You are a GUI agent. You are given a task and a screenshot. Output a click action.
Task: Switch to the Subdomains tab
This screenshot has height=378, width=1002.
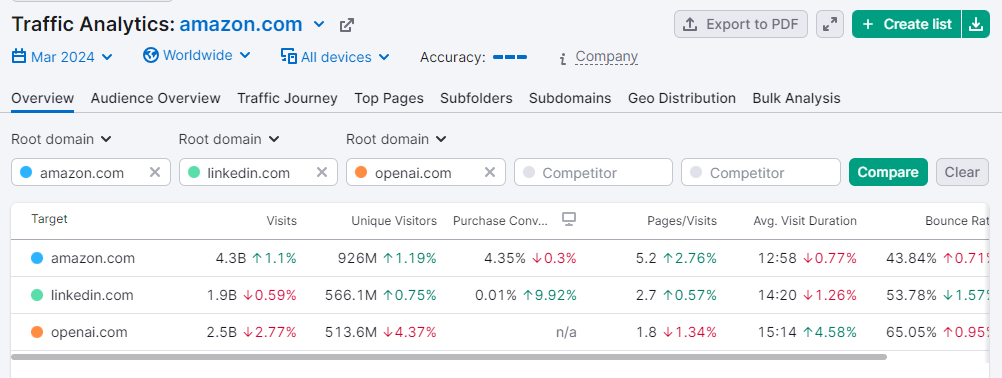[x=570, y=98]
